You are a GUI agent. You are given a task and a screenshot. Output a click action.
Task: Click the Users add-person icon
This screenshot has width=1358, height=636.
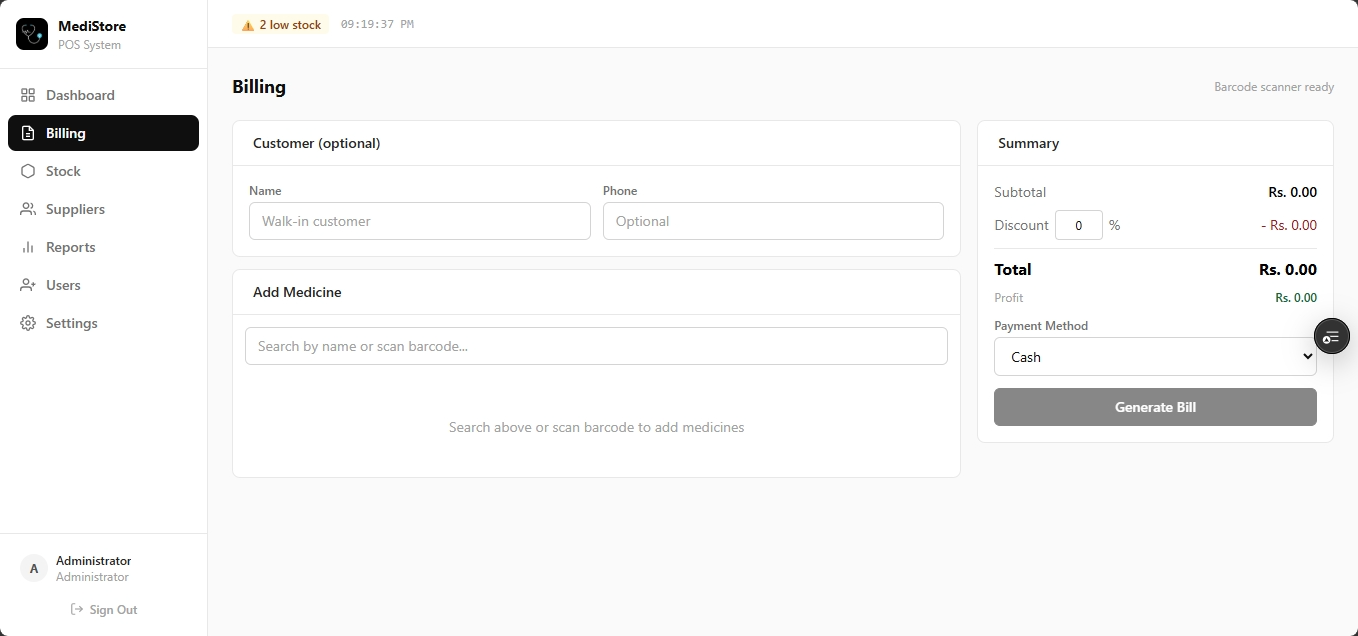(x=28, y=285)
